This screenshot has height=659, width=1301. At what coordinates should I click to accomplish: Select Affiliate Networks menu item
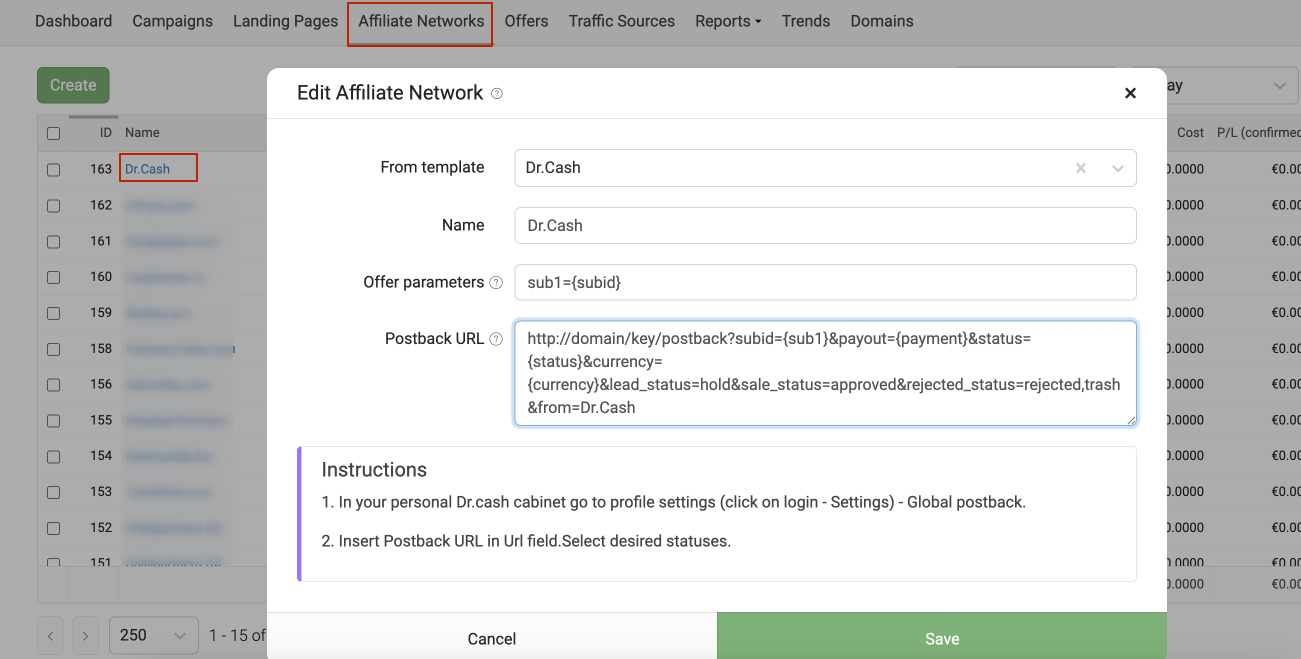[421, 21]
